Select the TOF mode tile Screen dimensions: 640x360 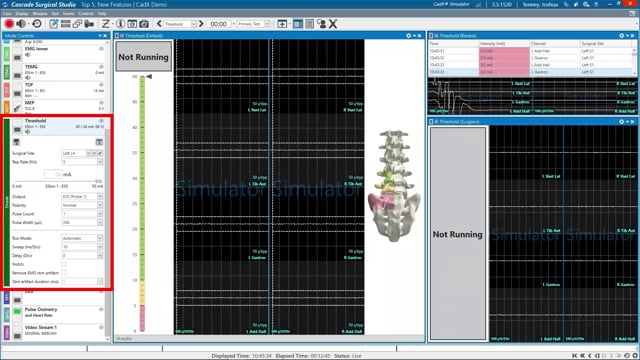[x=55, y=89]
